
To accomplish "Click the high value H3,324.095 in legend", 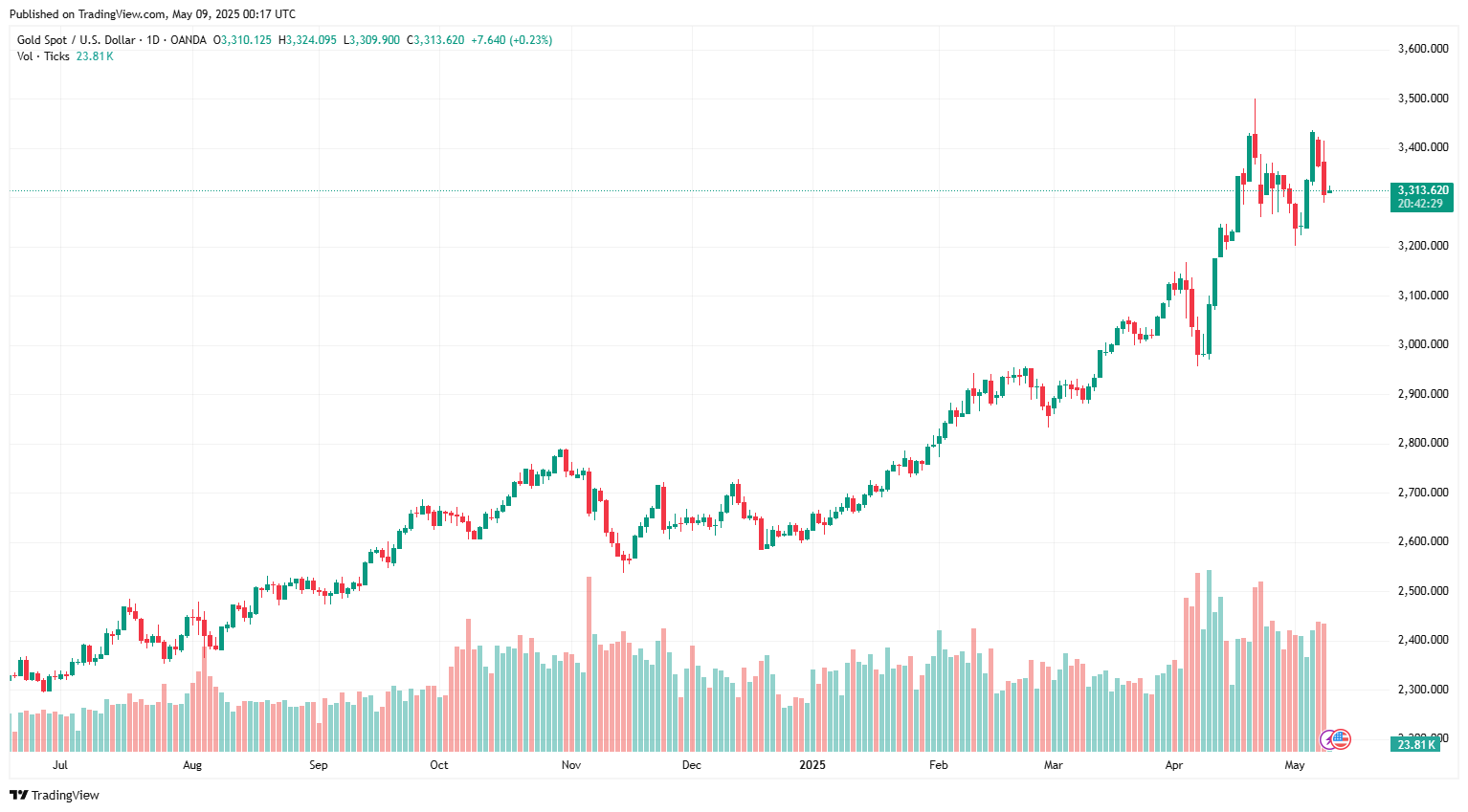I will pyautogui.click(x=307, y=40).
